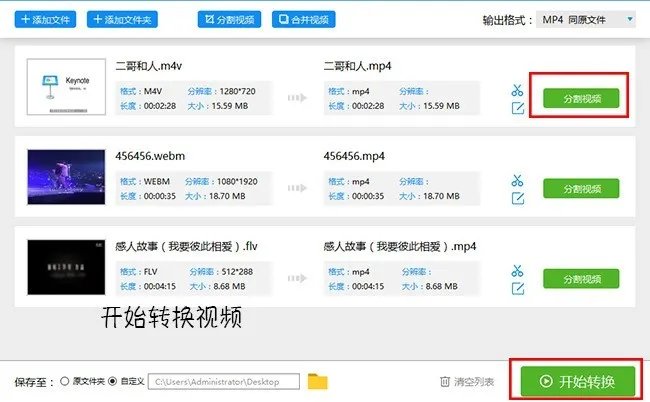
Task: Click green 分割视频 button for 二哥和人.mp4
Action: click(x=581, y=98)
